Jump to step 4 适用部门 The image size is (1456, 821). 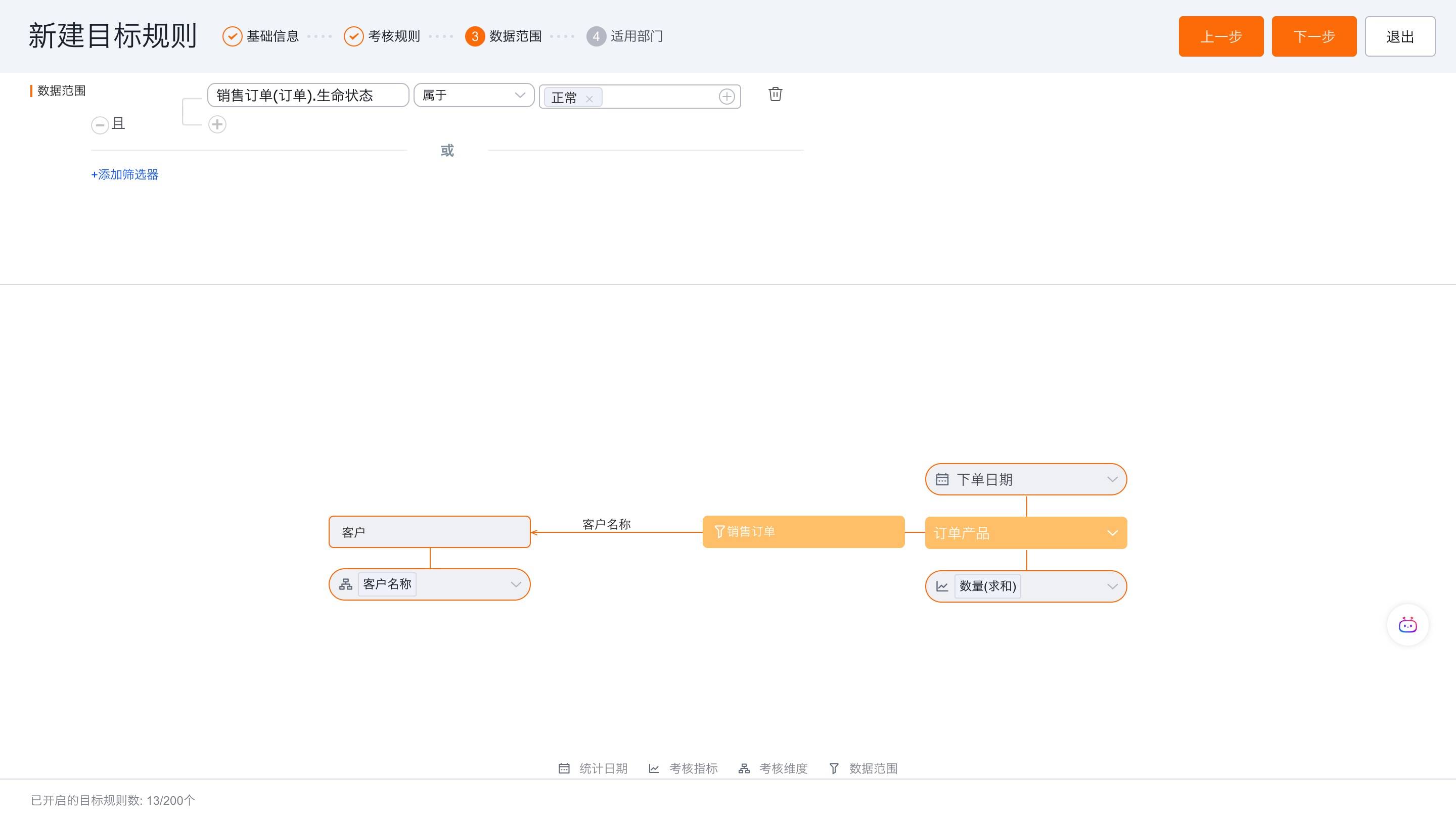[x=624, y=36]
